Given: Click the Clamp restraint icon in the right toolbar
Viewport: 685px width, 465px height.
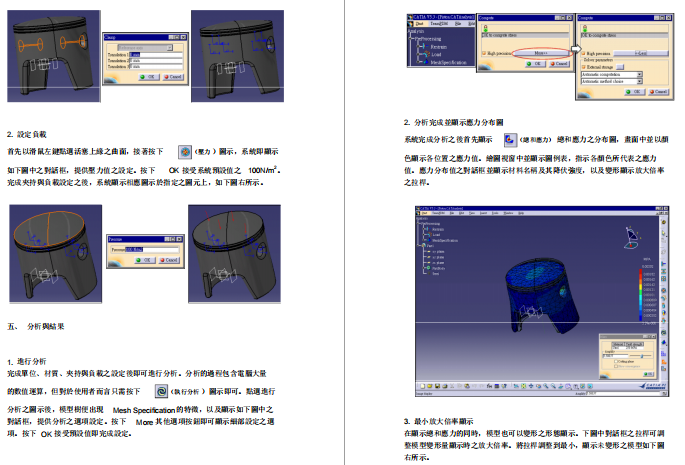Looking at the screenshot, I should (664, 264).
